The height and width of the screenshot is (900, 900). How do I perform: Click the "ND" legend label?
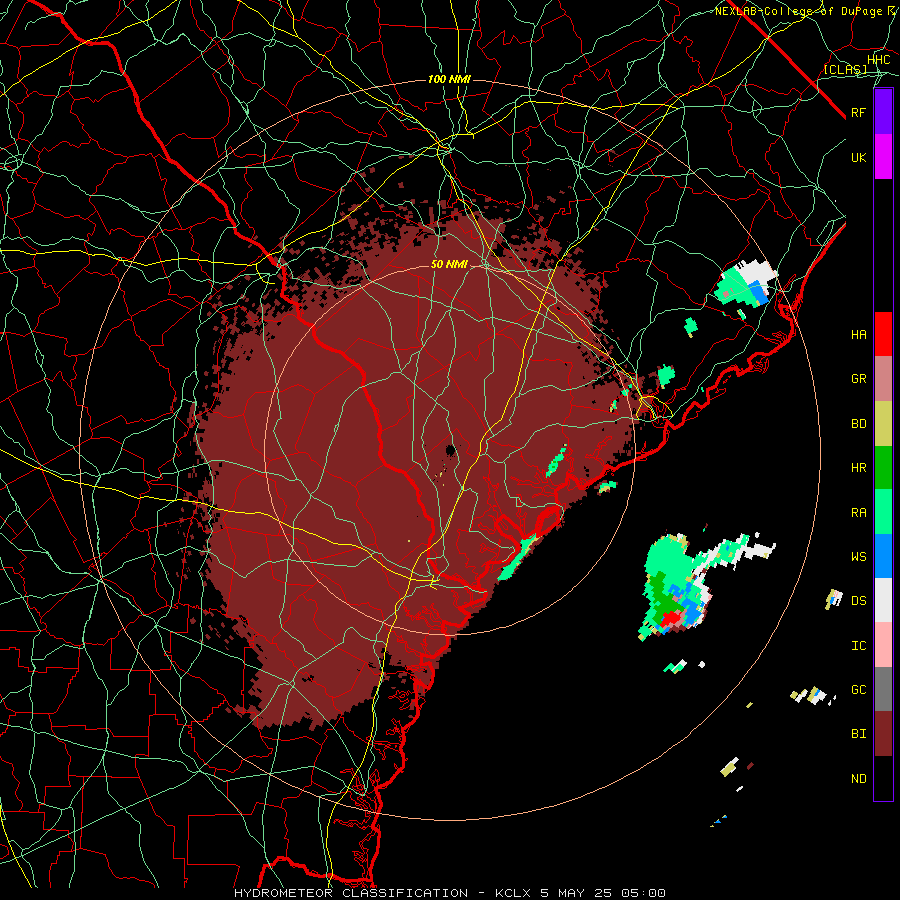858,779
